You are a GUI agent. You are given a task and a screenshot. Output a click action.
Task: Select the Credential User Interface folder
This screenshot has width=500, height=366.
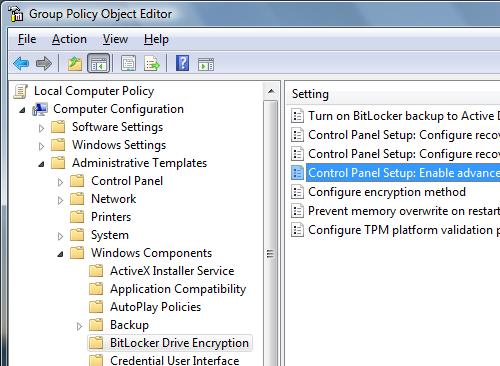(174, 361)
